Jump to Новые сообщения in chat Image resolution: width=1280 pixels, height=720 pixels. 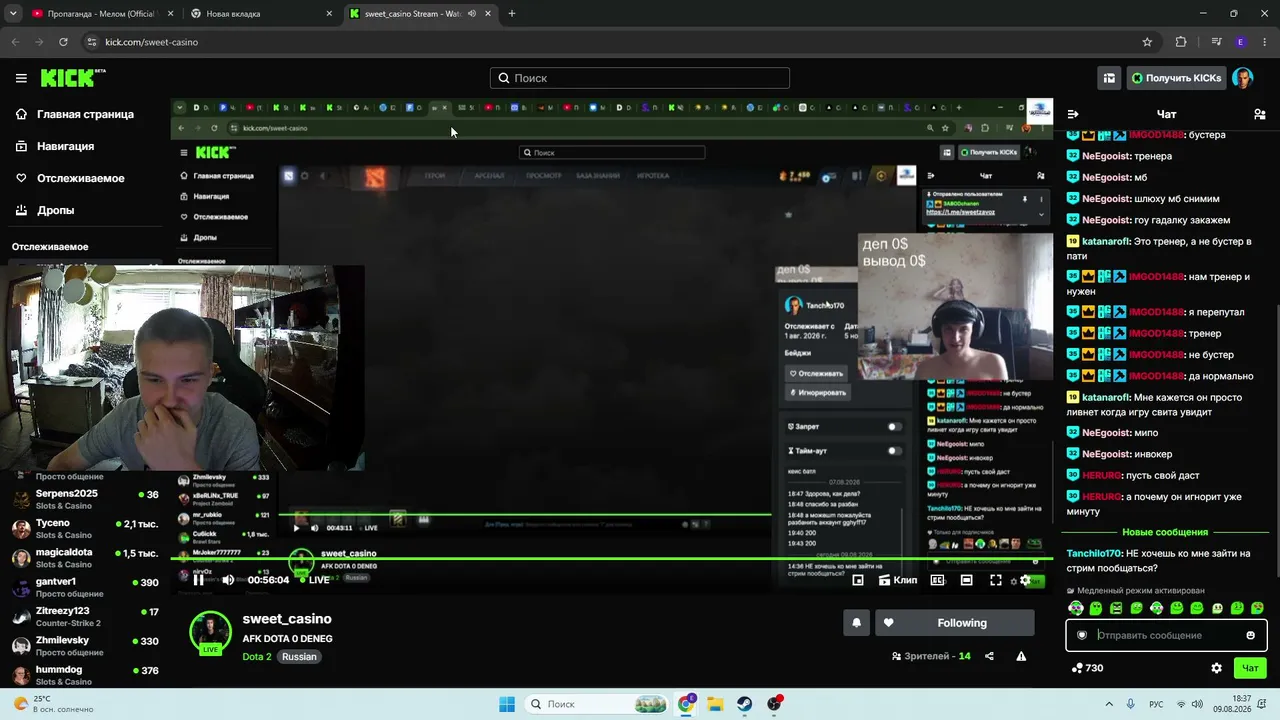[1165, 533]
